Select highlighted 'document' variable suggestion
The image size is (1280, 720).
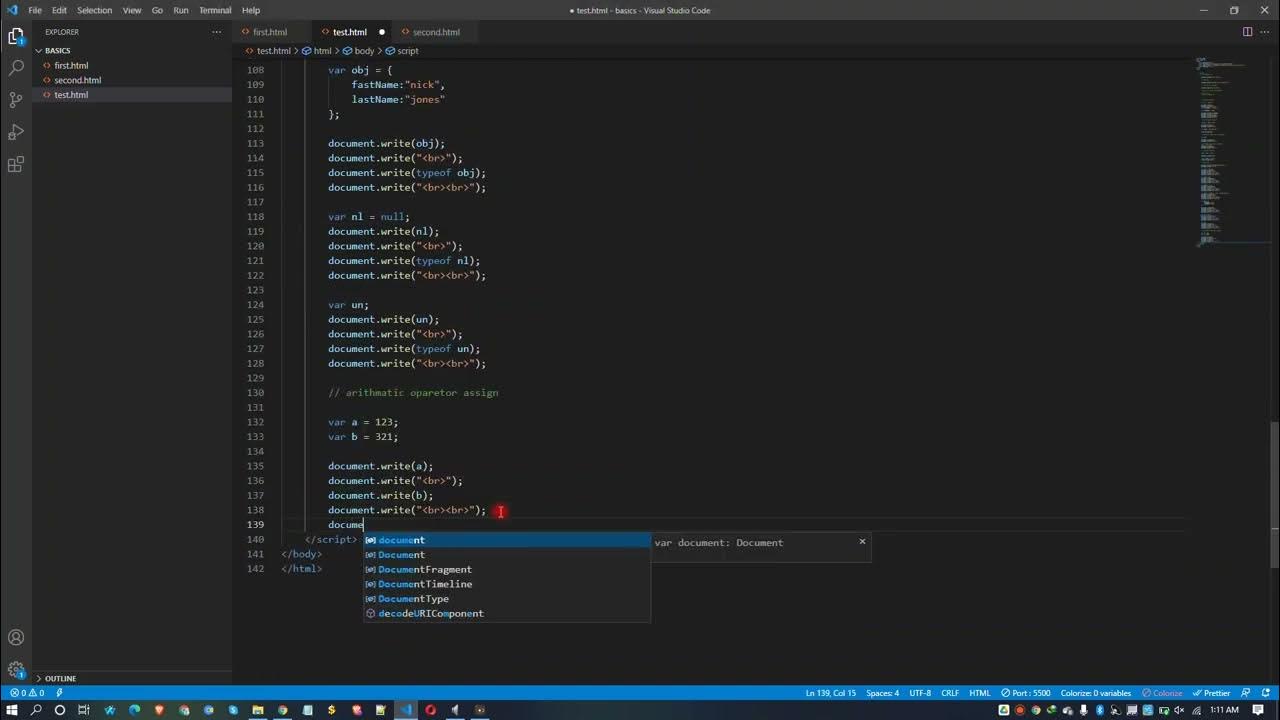pos(507,540)
